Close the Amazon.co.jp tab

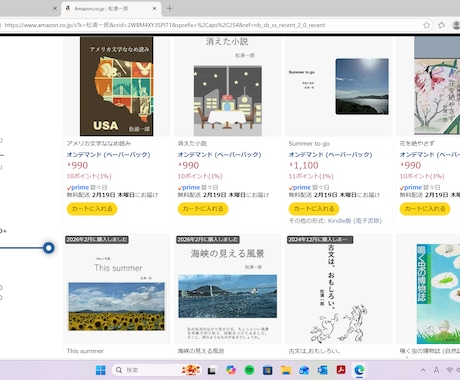pos(155,8)
